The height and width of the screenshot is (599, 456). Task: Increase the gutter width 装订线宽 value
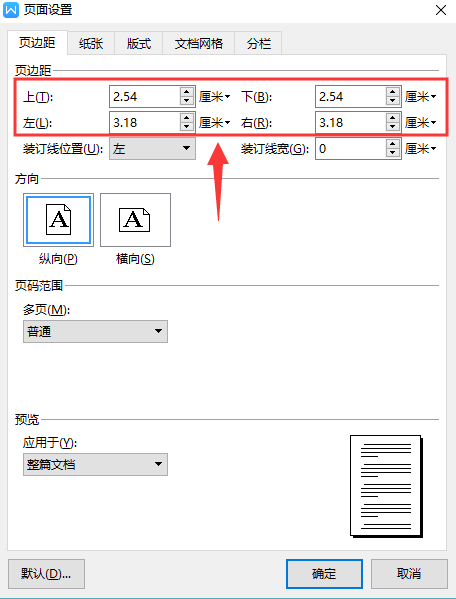(393, 144)
